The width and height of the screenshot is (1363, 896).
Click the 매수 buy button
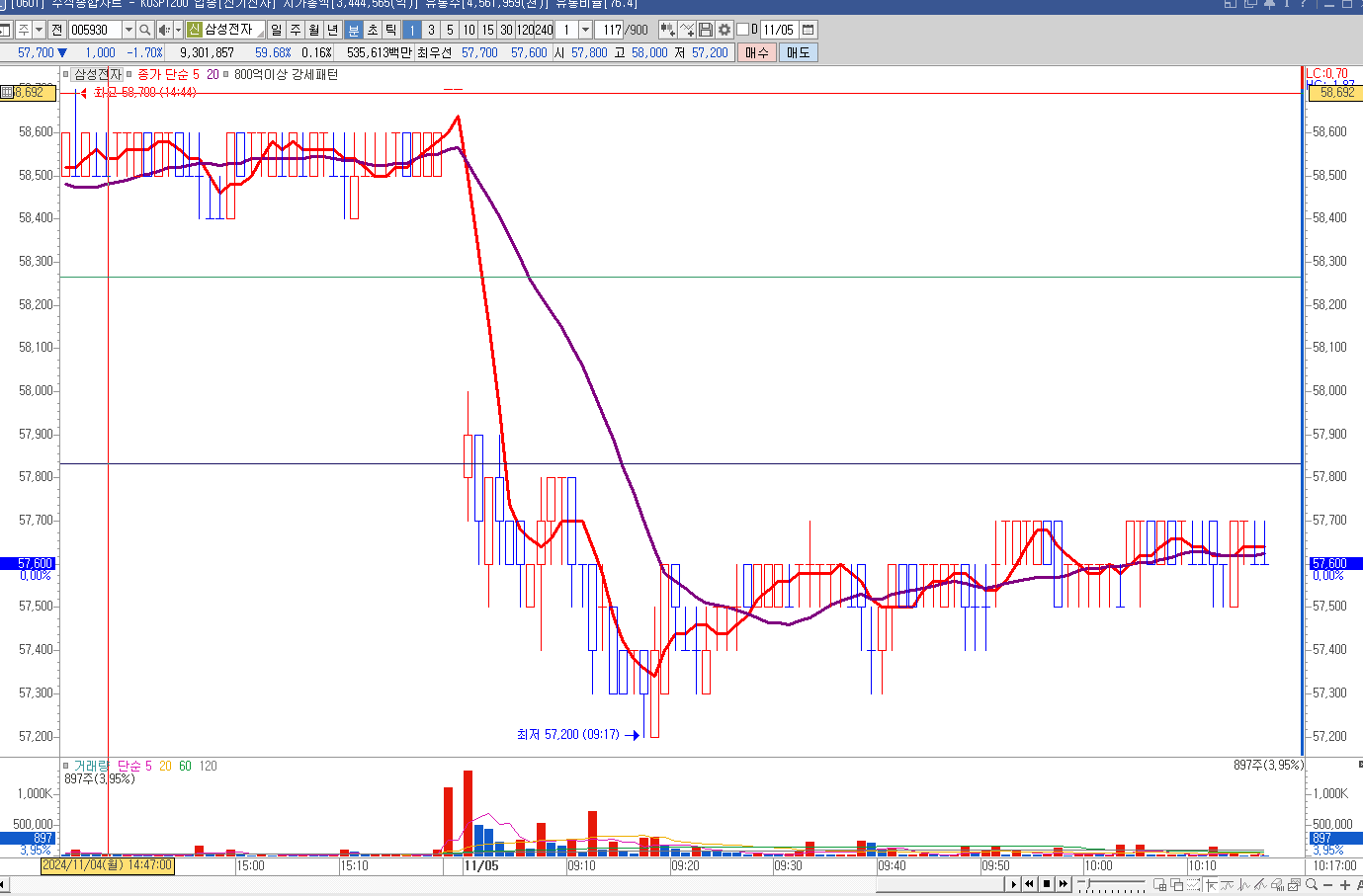pyautogui.click(x=756, y=52)
